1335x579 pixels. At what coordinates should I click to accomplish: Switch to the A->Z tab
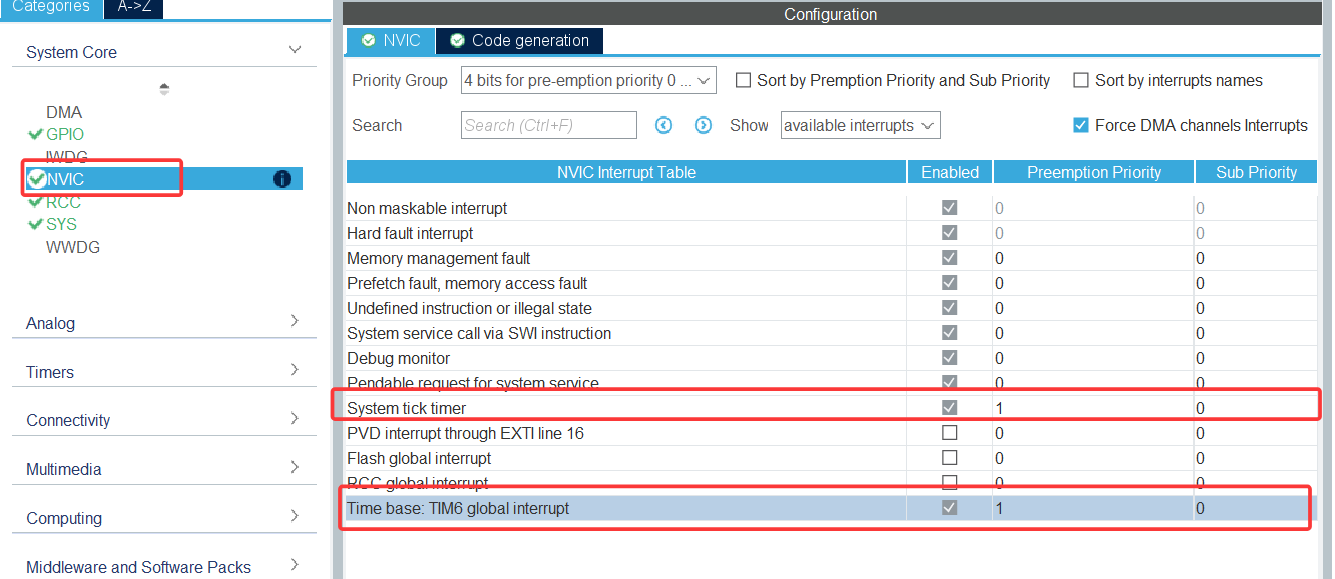coord(133,8)
